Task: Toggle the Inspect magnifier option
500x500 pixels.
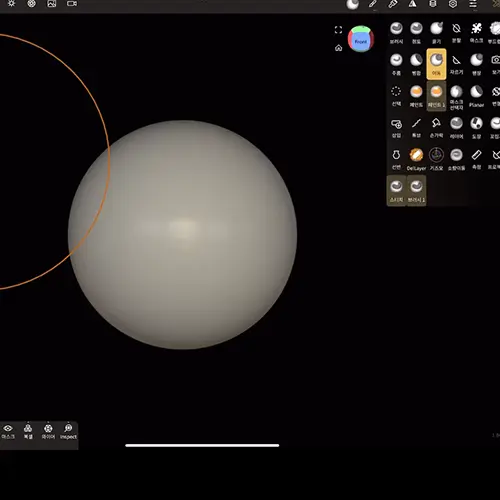Action: click(68, 431)
